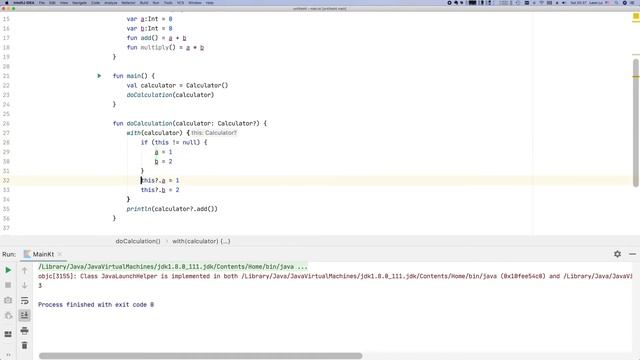The width and height of the screenshot is (640, 360).
Task: Open the Help menu
Action: [x=209, y=3]
